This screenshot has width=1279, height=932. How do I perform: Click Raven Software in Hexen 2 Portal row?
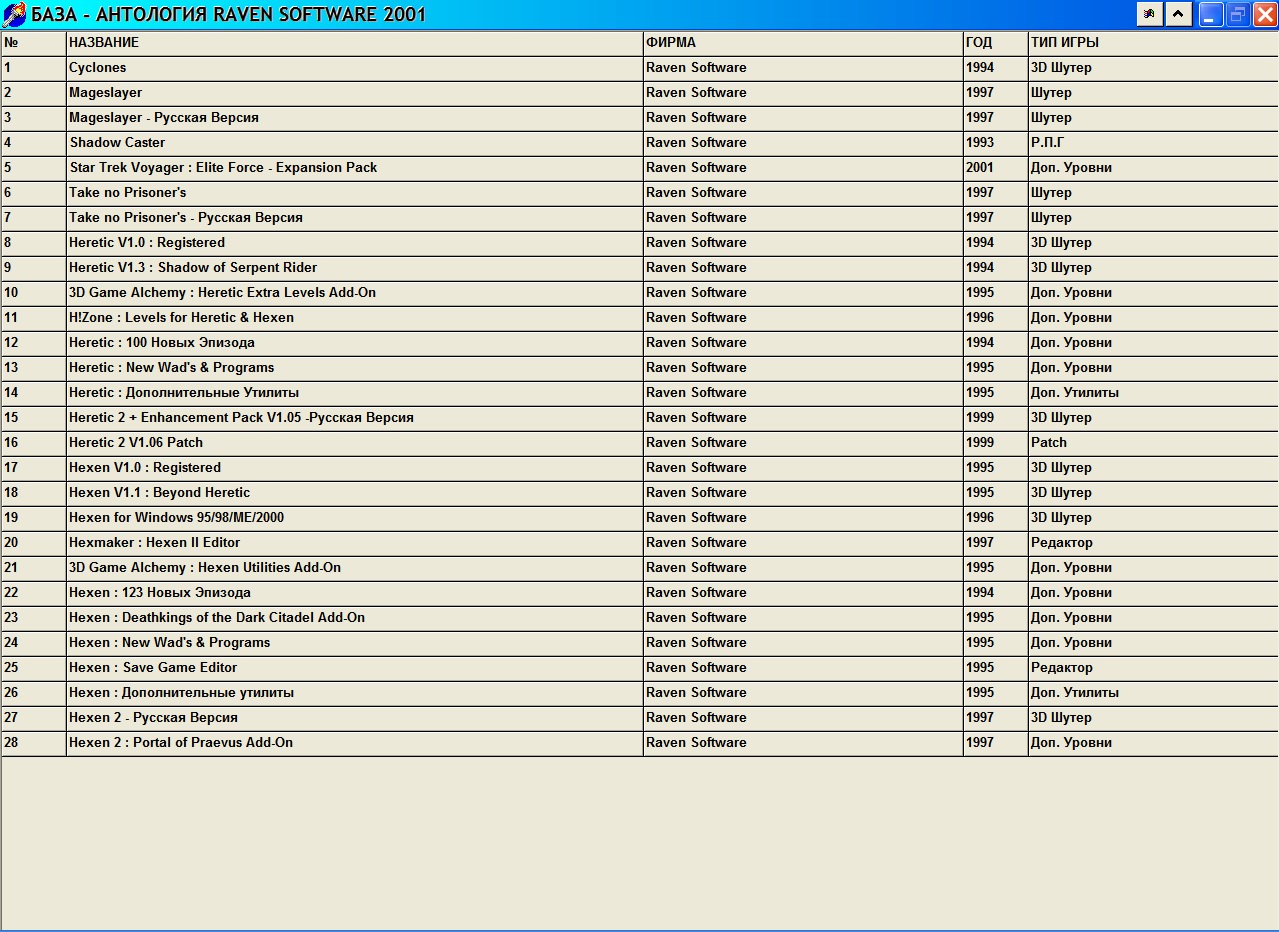[x=696, y=743]
